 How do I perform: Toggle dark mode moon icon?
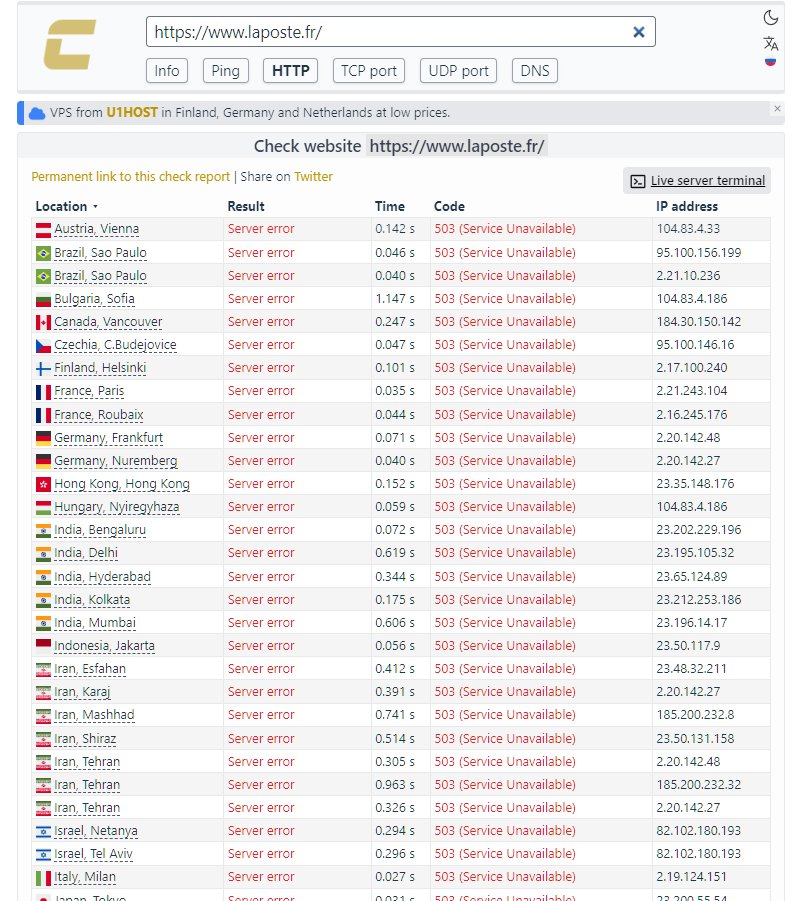770,17
